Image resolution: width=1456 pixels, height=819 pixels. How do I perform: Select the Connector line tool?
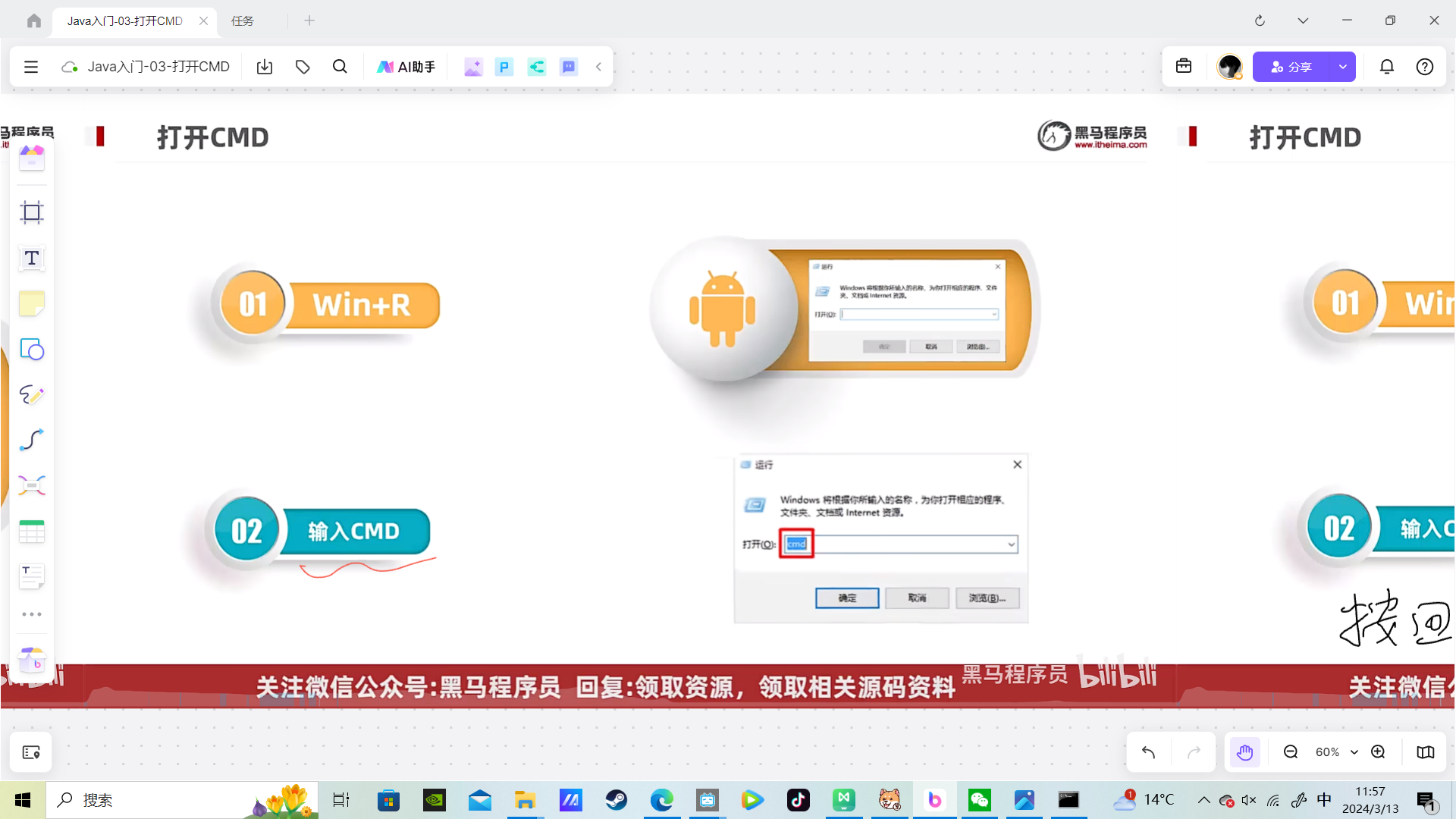(x=31, y=440)
